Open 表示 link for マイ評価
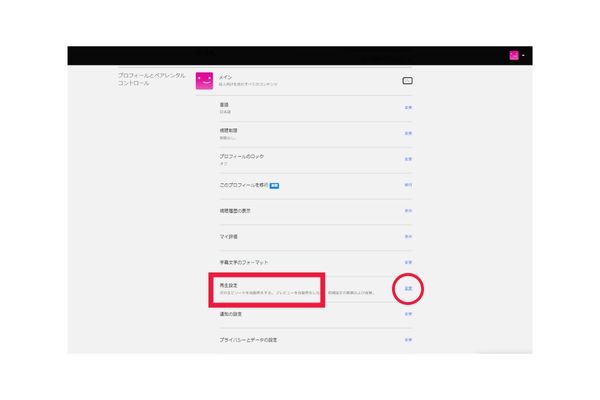 coord(408,237)
